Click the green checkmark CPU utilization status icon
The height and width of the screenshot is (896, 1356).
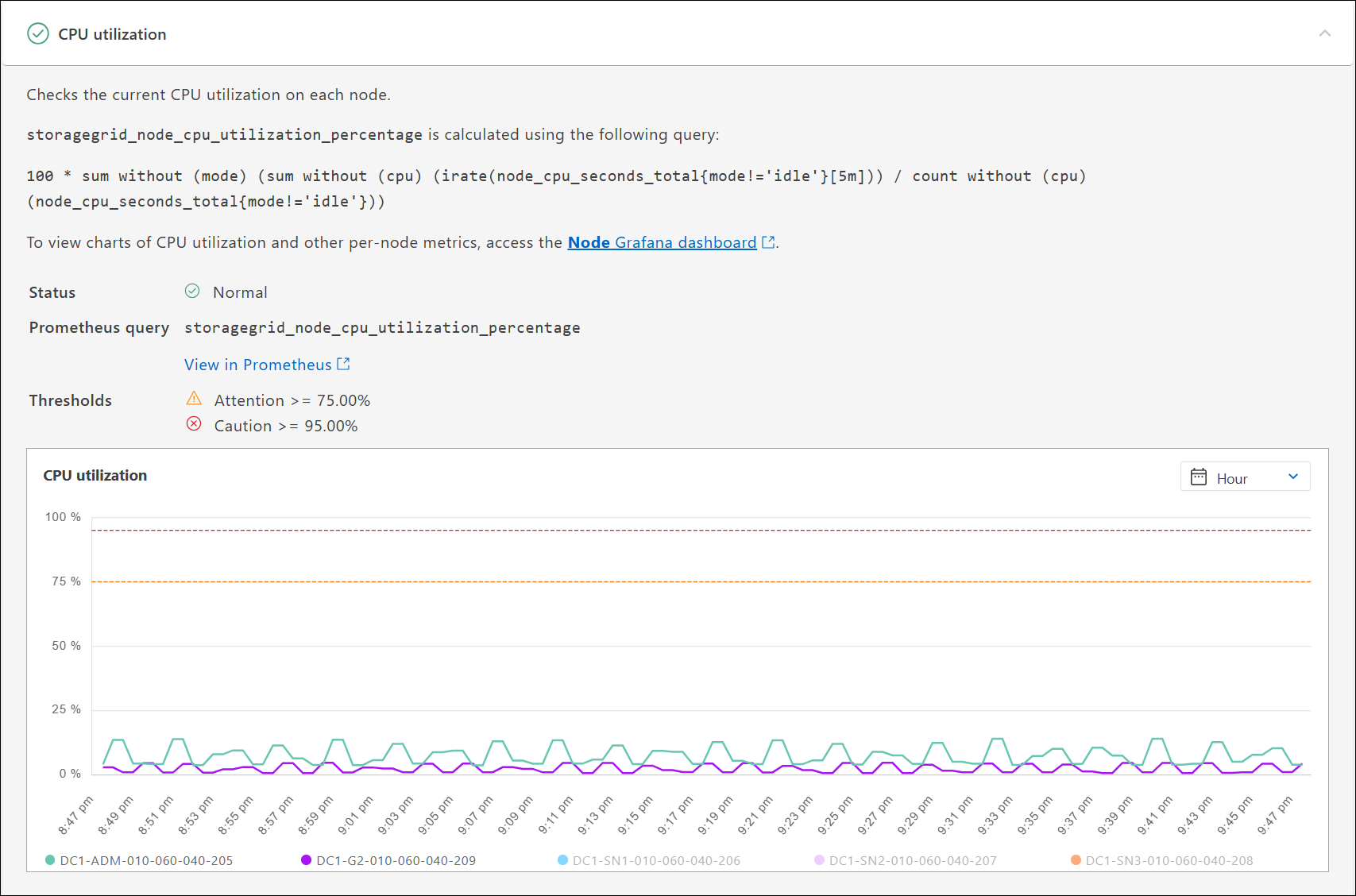pyautogui.click(x=38, y=33)
